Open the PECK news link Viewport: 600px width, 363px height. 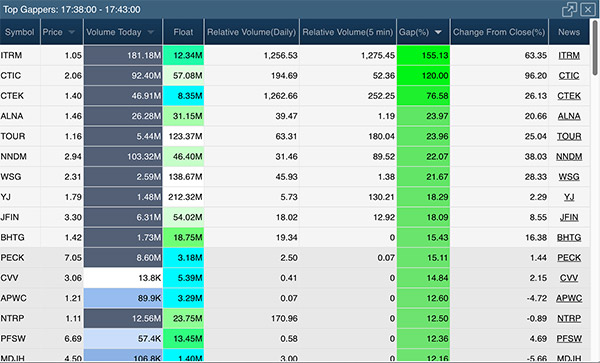[569, 258]
